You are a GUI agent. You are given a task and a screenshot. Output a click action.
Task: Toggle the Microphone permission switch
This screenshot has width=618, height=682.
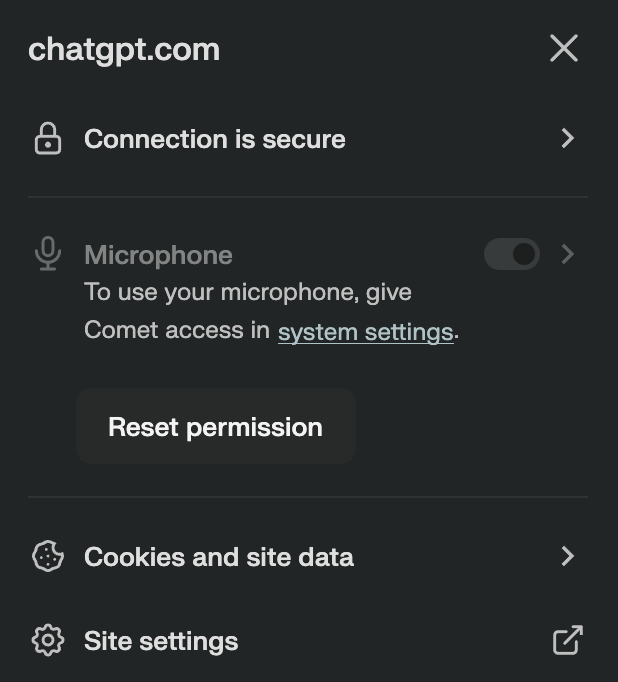pyautogui.click(x=511, y=254)
